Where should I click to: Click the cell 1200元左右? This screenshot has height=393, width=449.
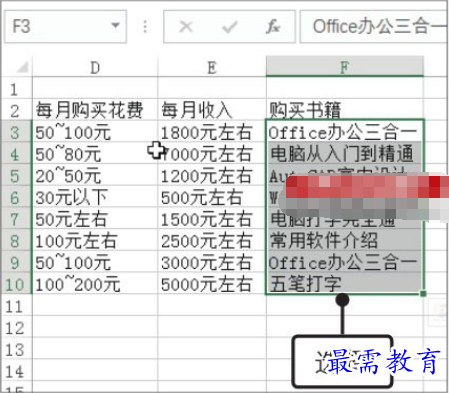[212, 175]
